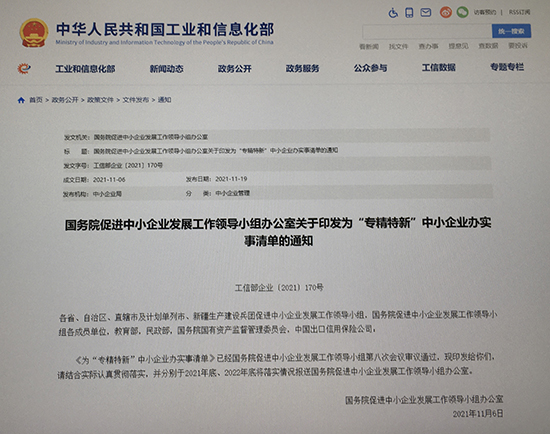Open the WeChat icon
Viewport: 550px width, 434px height.
click(462, 12)
